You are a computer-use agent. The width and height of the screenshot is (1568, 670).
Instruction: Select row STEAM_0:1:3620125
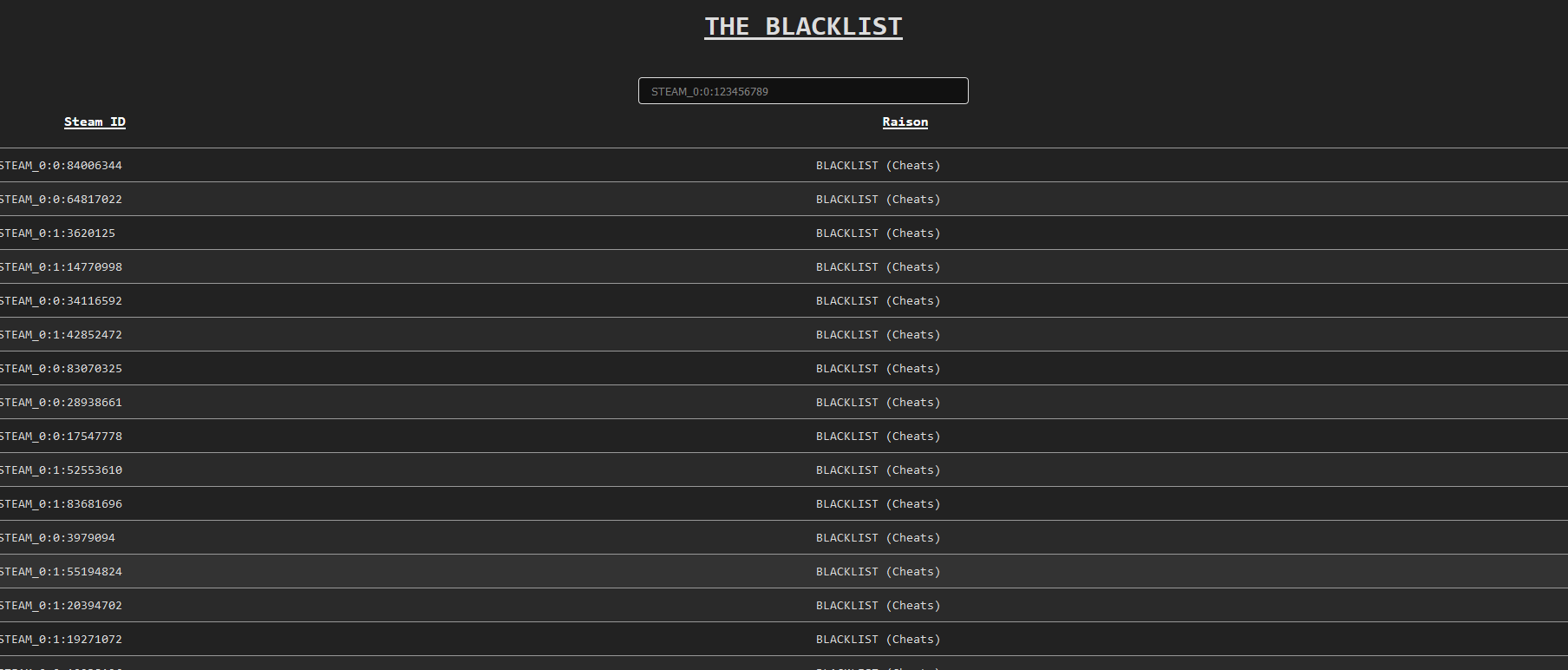784,233
